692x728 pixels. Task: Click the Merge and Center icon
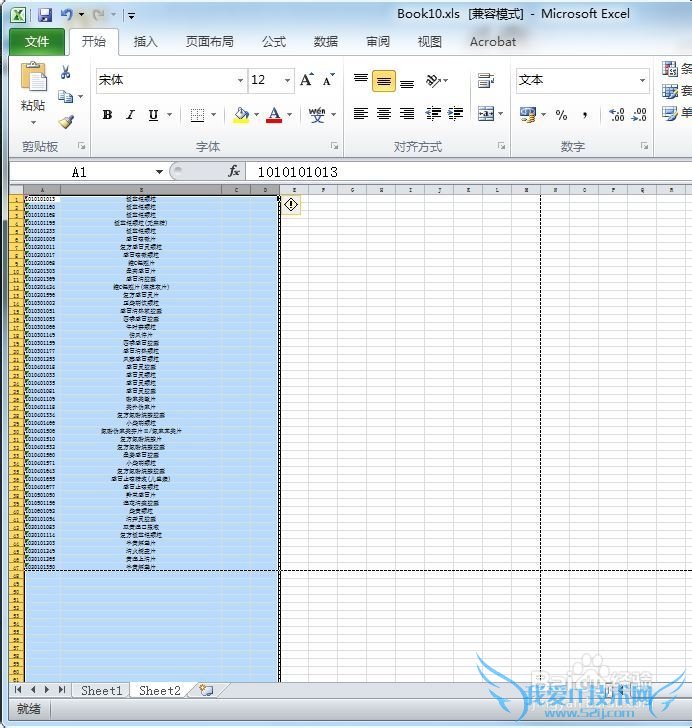coord(486,114)
